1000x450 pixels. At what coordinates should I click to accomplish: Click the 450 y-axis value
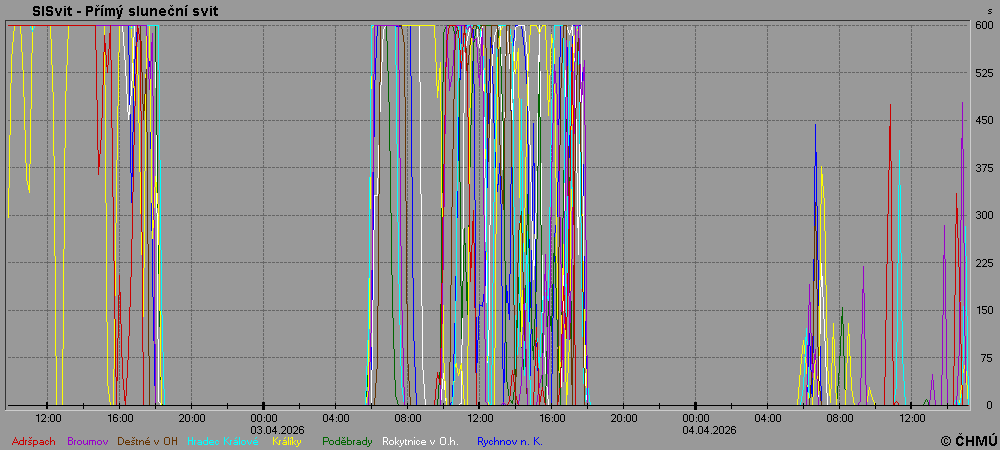984,120
